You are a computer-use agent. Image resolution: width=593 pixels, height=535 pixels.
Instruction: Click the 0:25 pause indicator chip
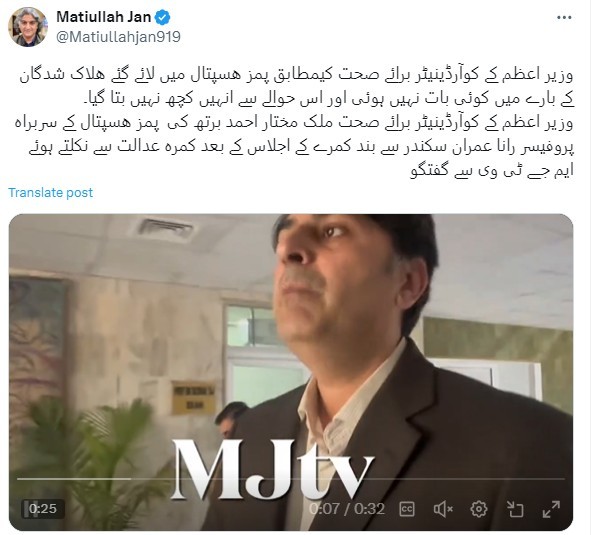pos(43,509)
